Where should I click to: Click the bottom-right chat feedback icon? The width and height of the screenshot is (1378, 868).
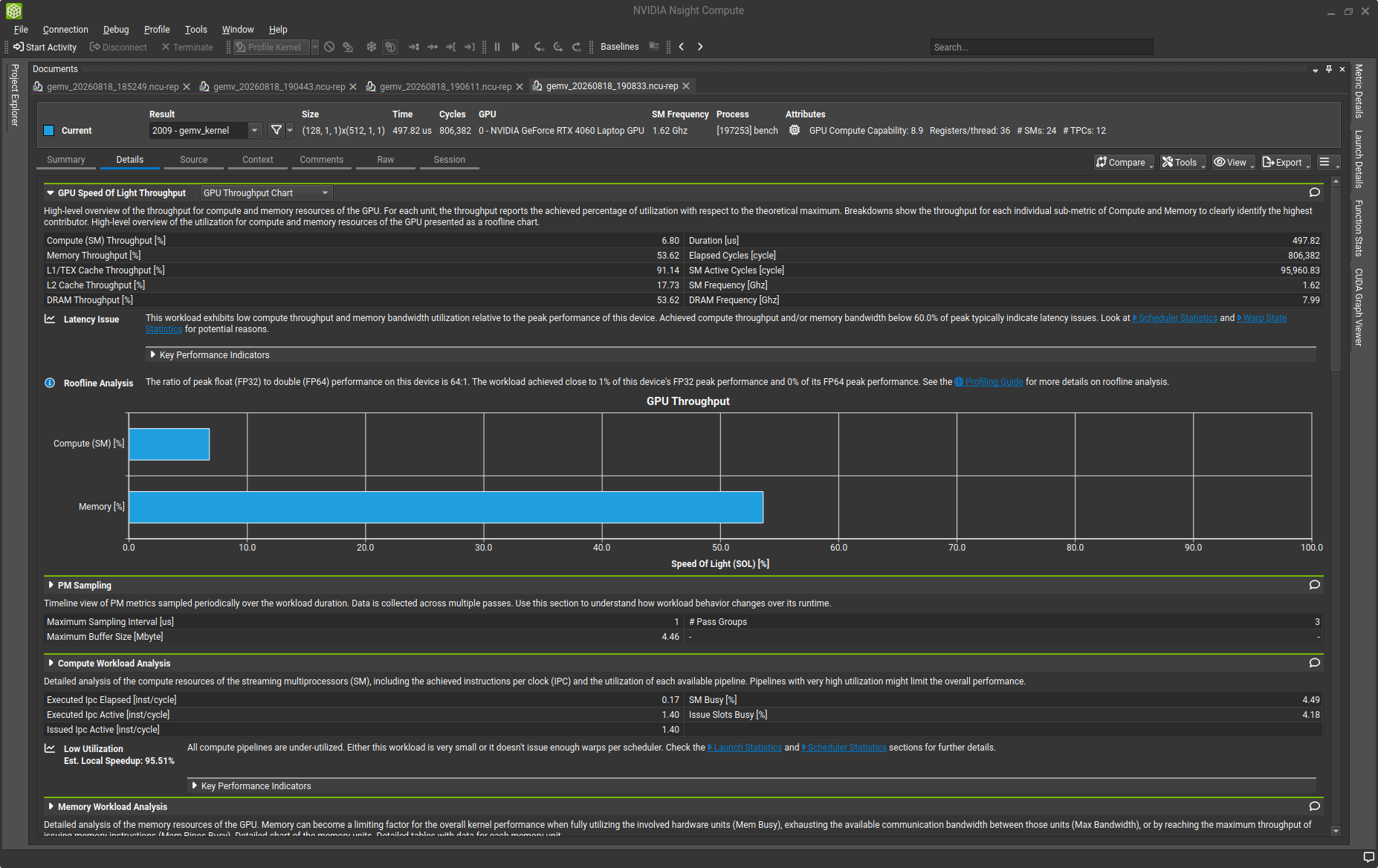[1368, 857]
